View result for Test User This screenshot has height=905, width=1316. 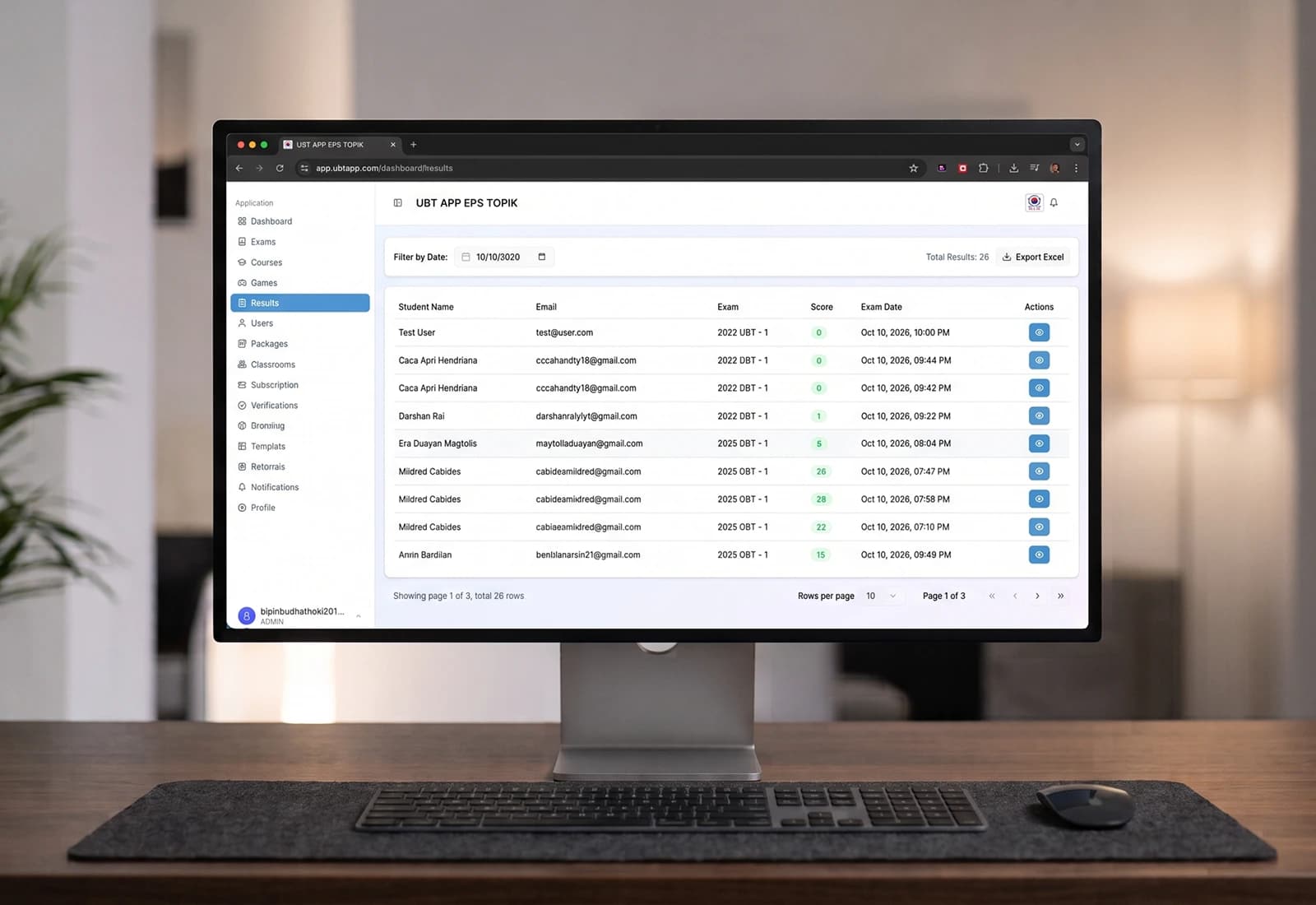point(1039,332)
